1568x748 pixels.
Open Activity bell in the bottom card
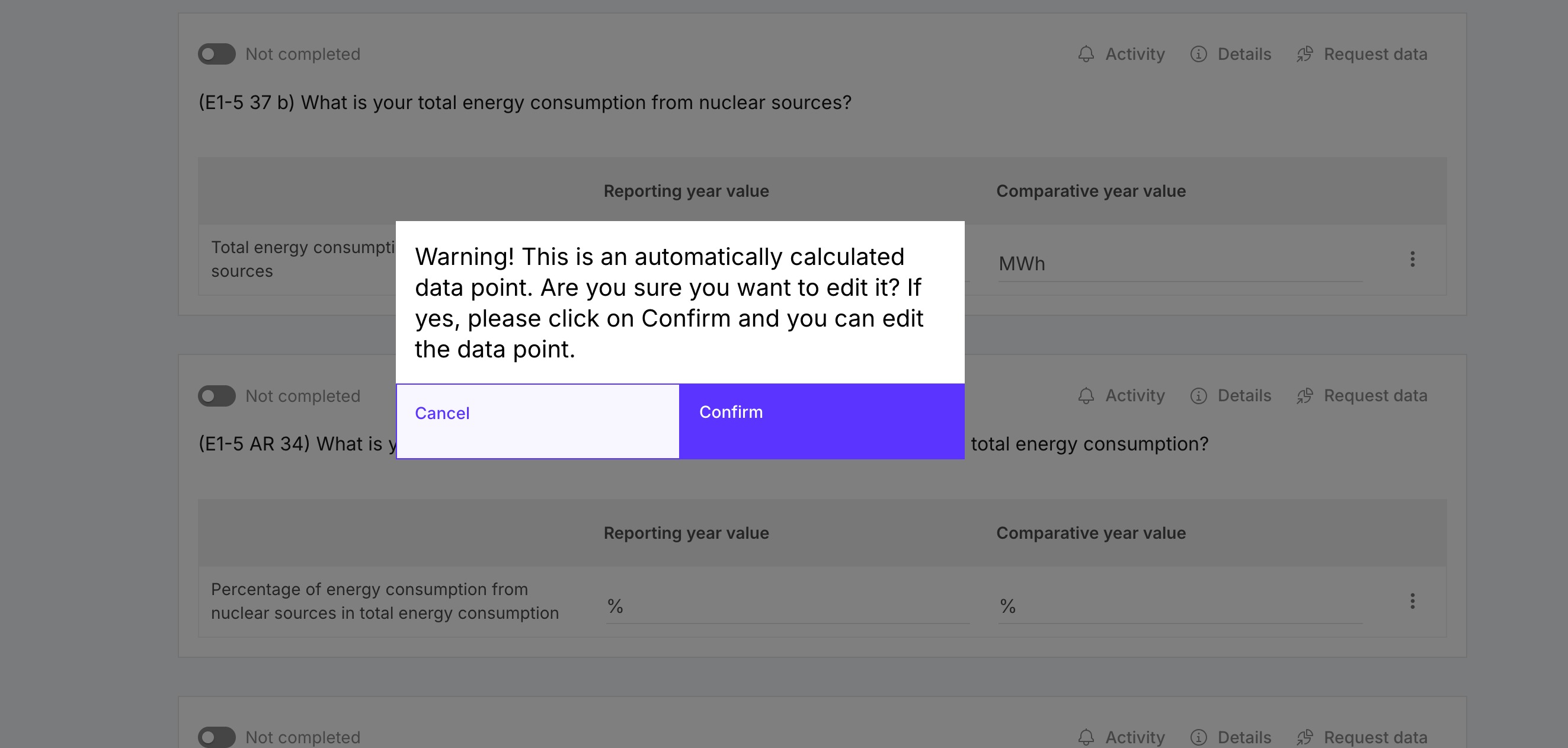coord(1086,737)
